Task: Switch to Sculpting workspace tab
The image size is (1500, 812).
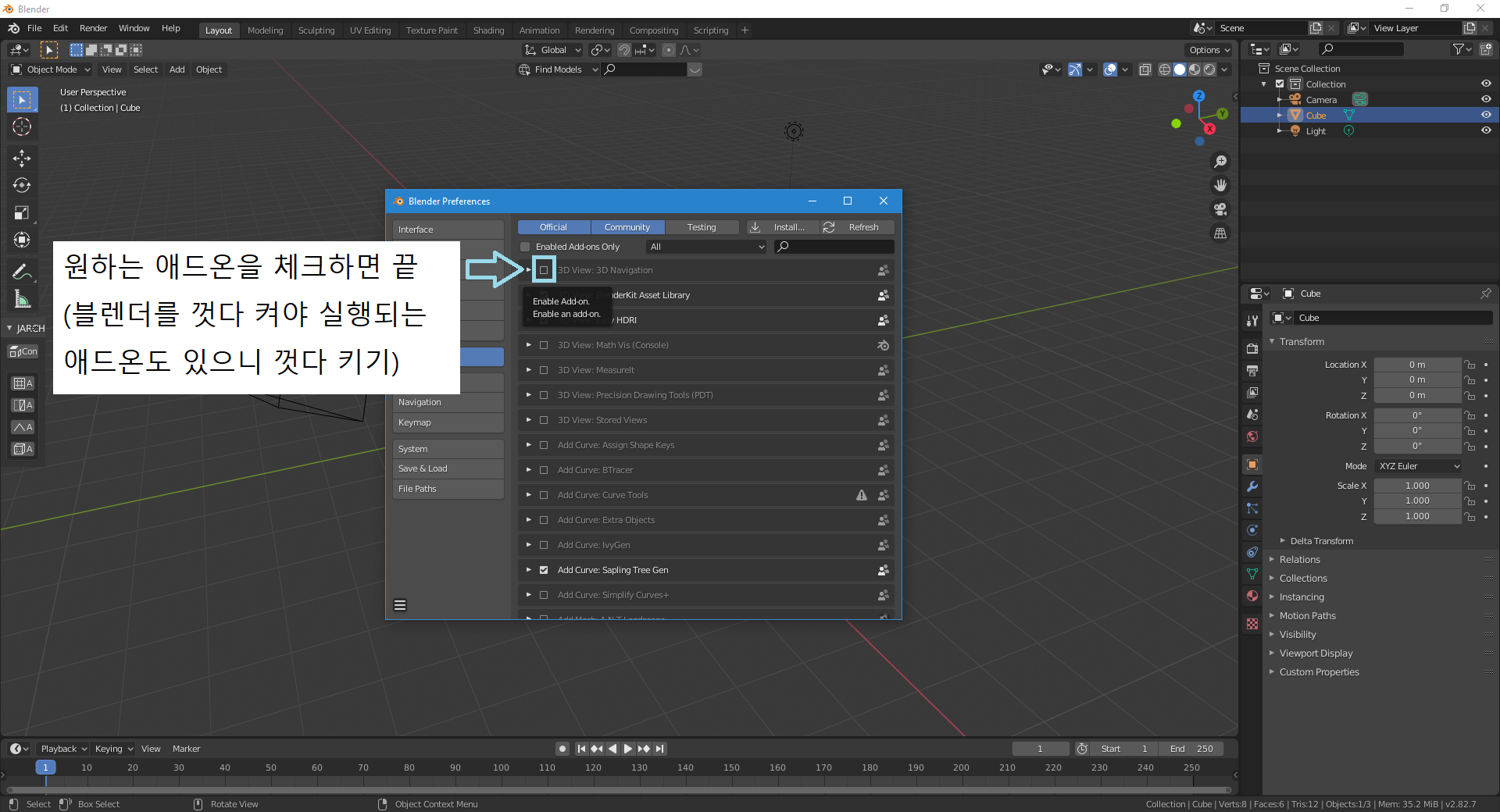Action: [x=316, y=30]
